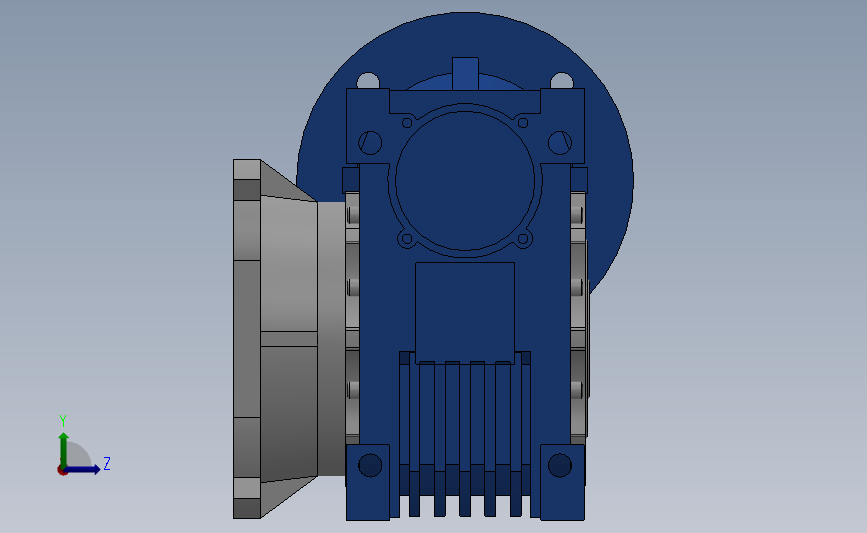The width and height of the screenshot is (867, 533).
Task: Select the top-right lifting hole of gearbox
Action: (x=562, y=81)
